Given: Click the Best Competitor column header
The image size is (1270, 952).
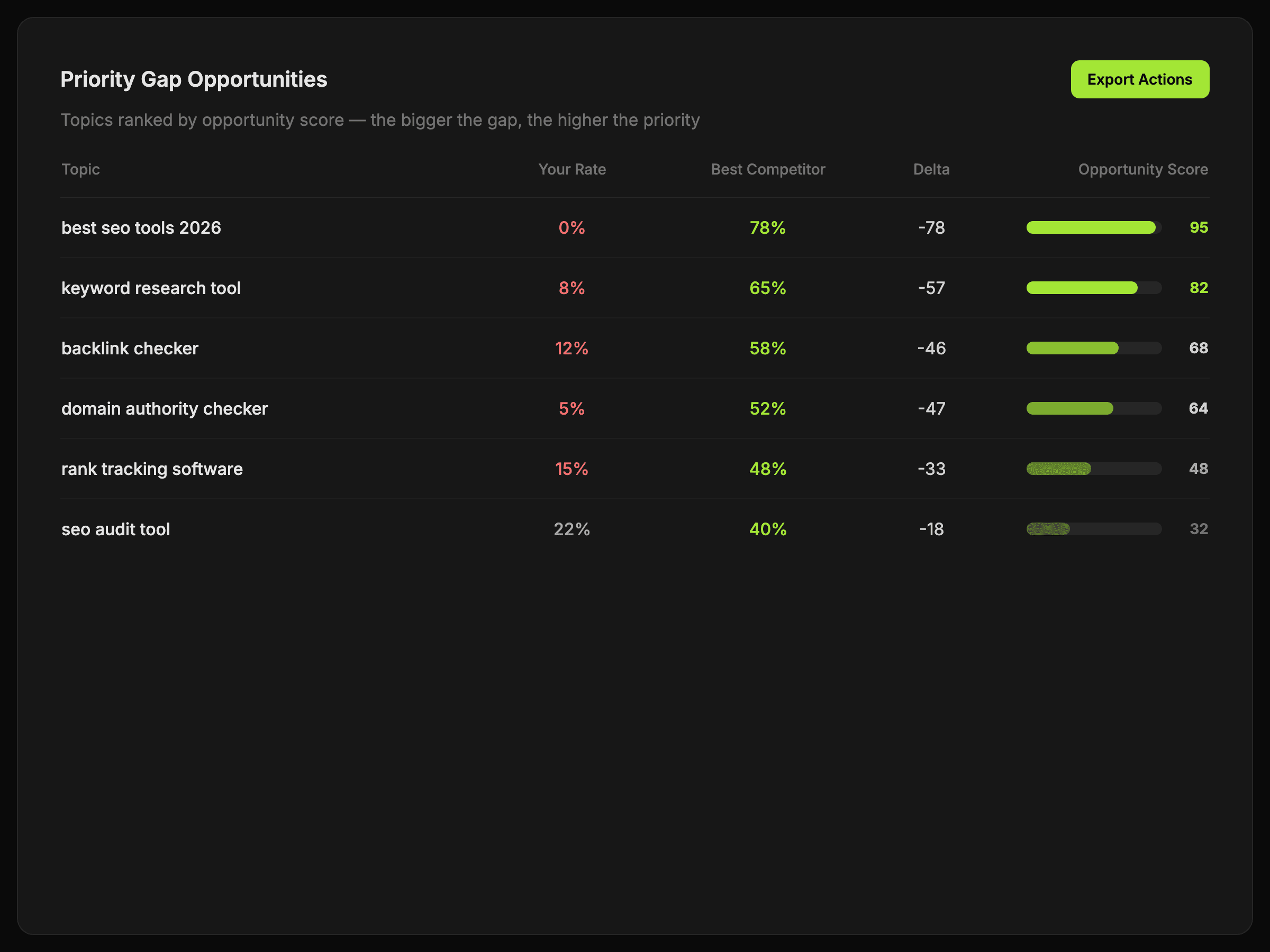Looking at the screenshot, I should point(768,169).
